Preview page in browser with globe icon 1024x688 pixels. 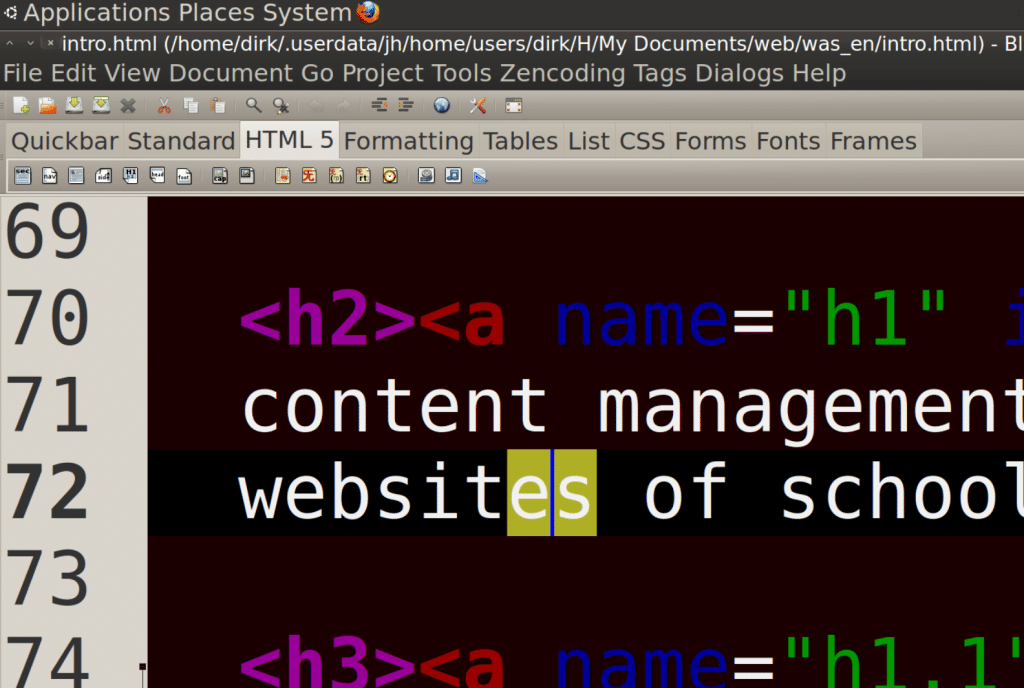(x=441, y=105)
